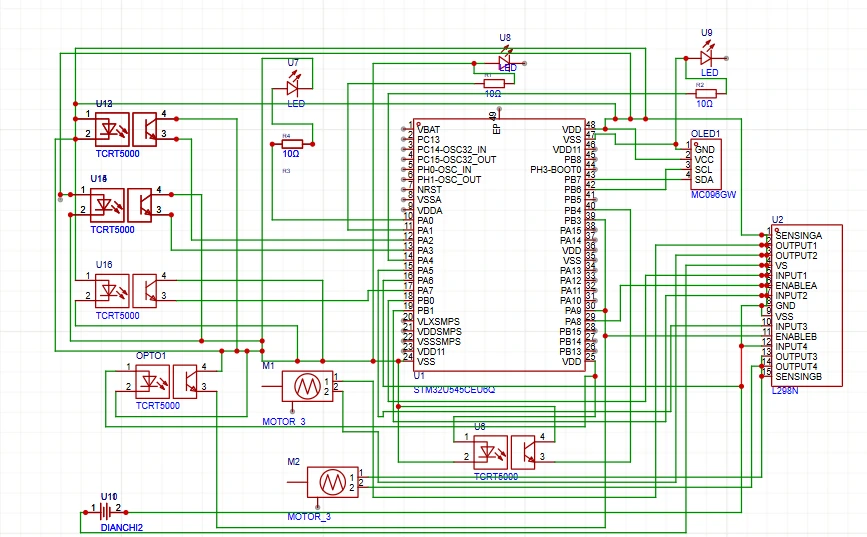Click the PA15 pin name

click(x=571, y=231)
